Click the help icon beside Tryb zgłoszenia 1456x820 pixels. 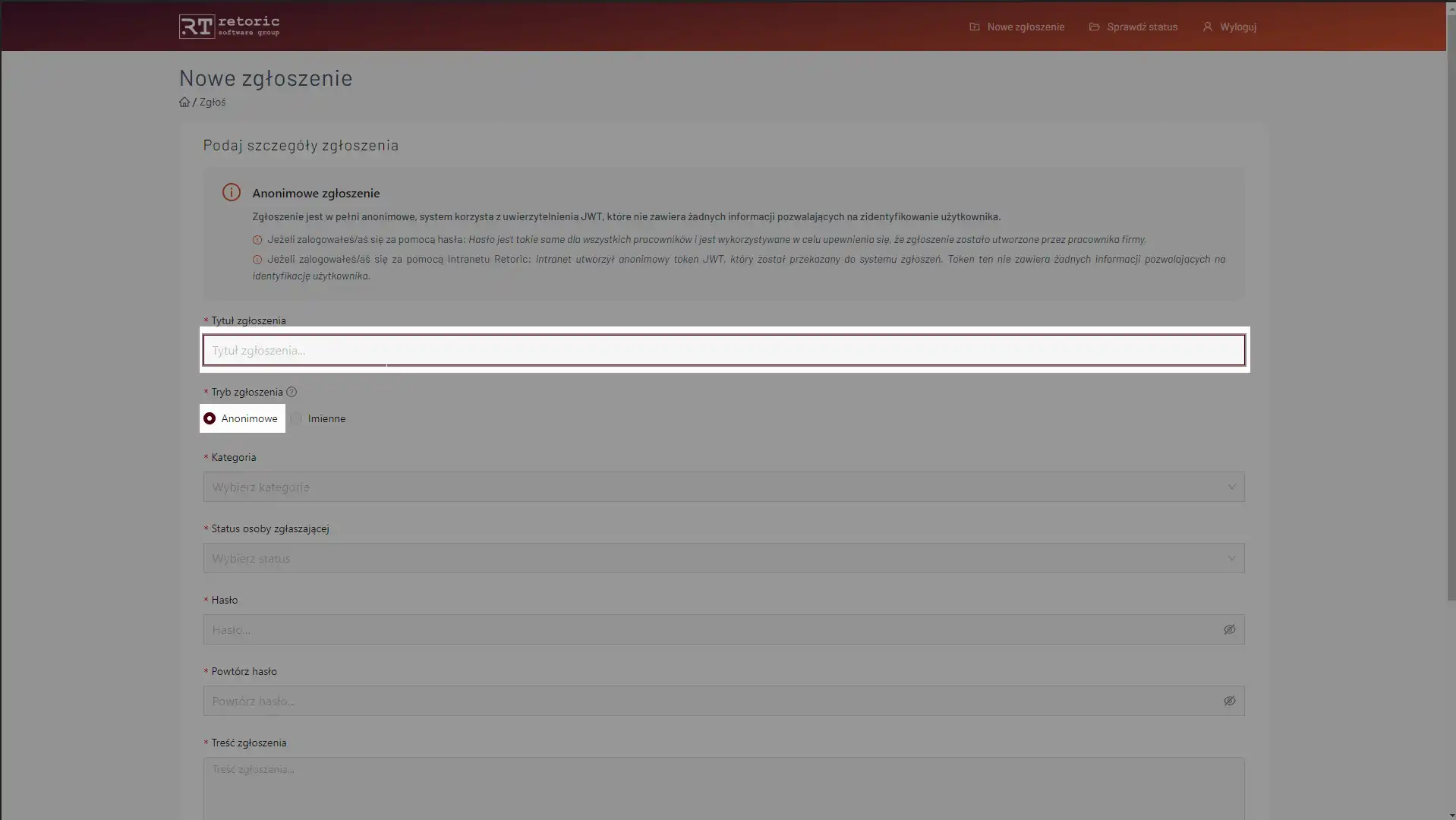[292, 393]
